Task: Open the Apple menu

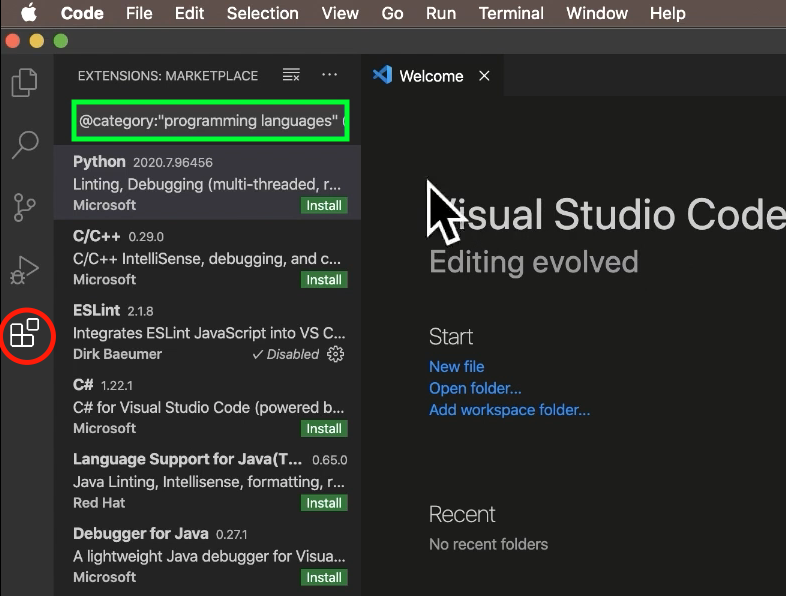Action: (29, 13)
